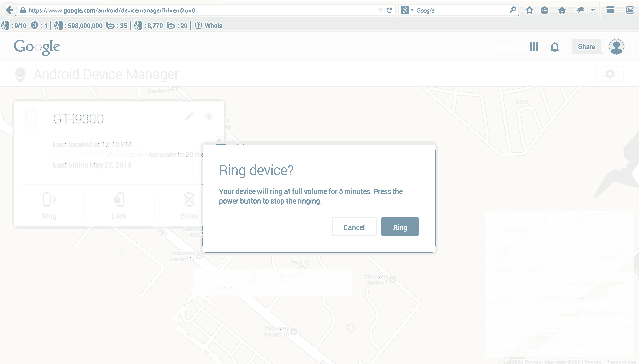This screenshot has width=639, height=364.
Task: Click the SEO bar index icon showing 598,000,000
Action: (x=58, y=26)
